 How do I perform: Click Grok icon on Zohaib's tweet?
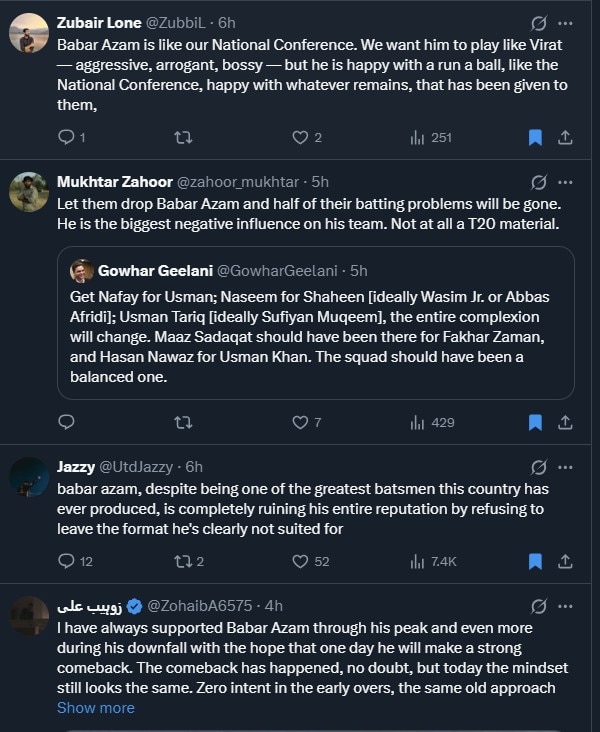pyautogui.click(x=538, y=606)
